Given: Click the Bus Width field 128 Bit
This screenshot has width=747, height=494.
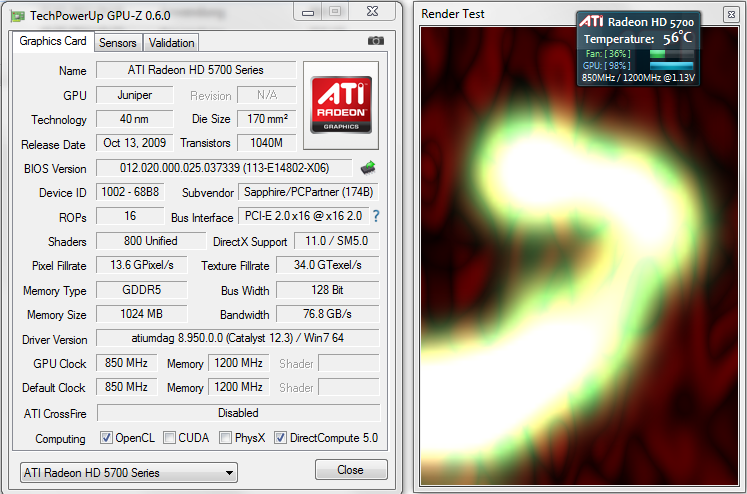Looking at the screenshot, I should [328, 290].
